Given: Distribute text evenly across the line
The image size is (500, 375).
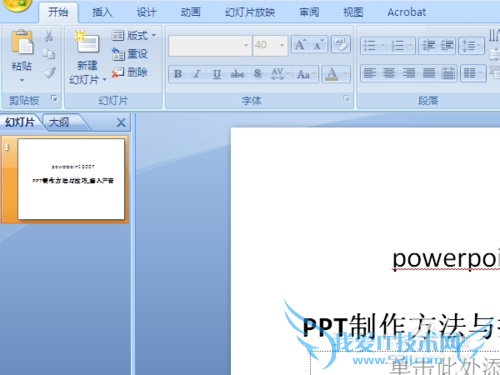Looking at the screenshot, I should (448, 73).
